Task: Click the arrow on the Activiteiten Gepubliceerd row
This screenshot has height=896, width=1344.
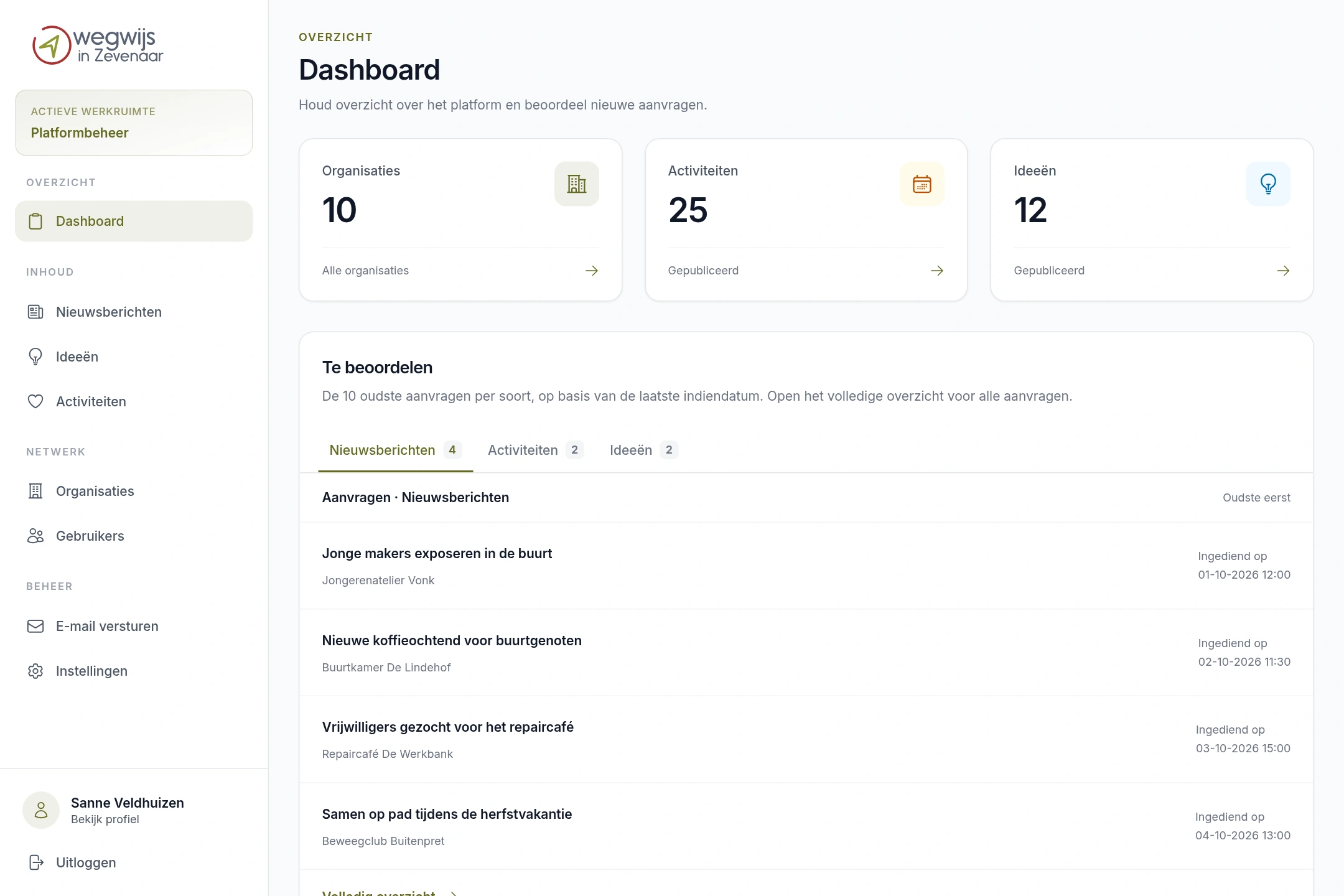Action: pos(937,271)
